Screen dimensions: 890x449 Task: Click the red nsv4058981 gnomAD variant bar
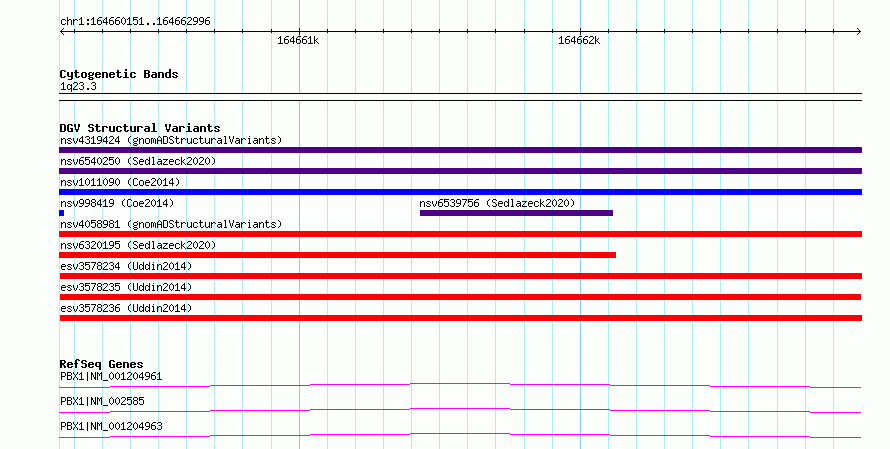pyautogui.click(x=460, y=234)
